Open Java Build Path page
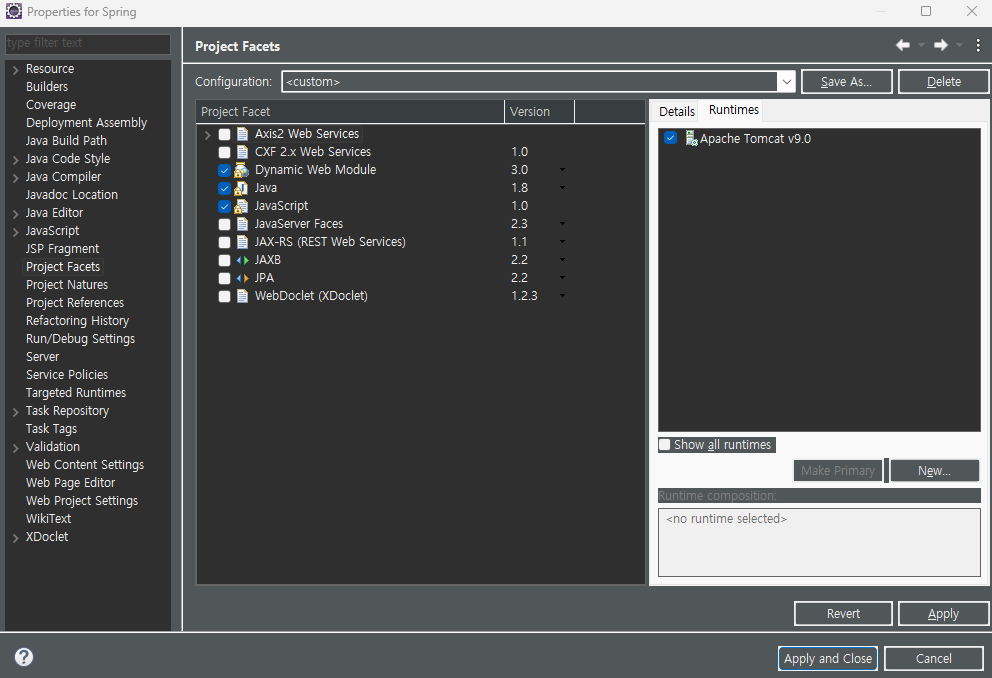The image size is (992, 678). coord(66,140)
